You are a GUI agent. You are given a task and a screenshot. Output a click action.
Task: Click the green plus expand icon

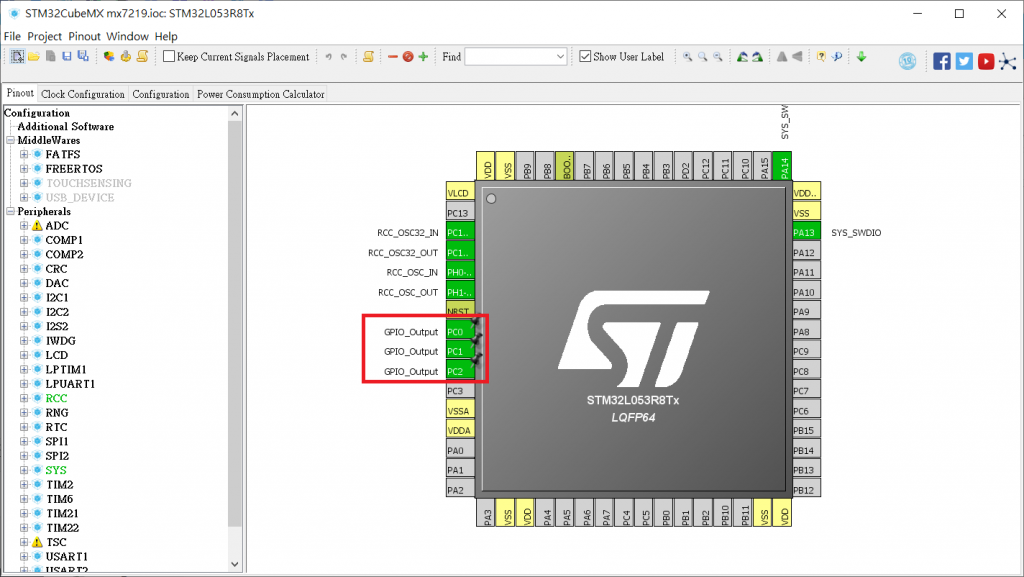click(x=423, y=57)
